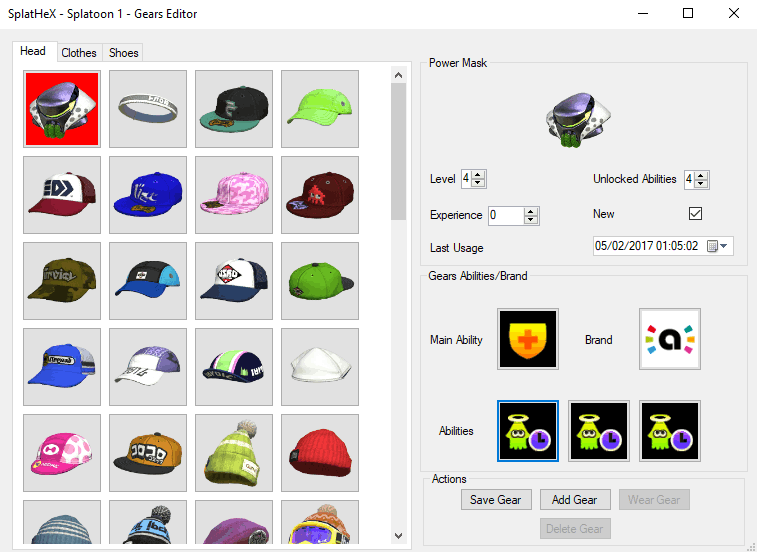The width and height of the screenshot is (757, 552).
Task: Select the solid blue flat-brim cap
Action: 148,195
